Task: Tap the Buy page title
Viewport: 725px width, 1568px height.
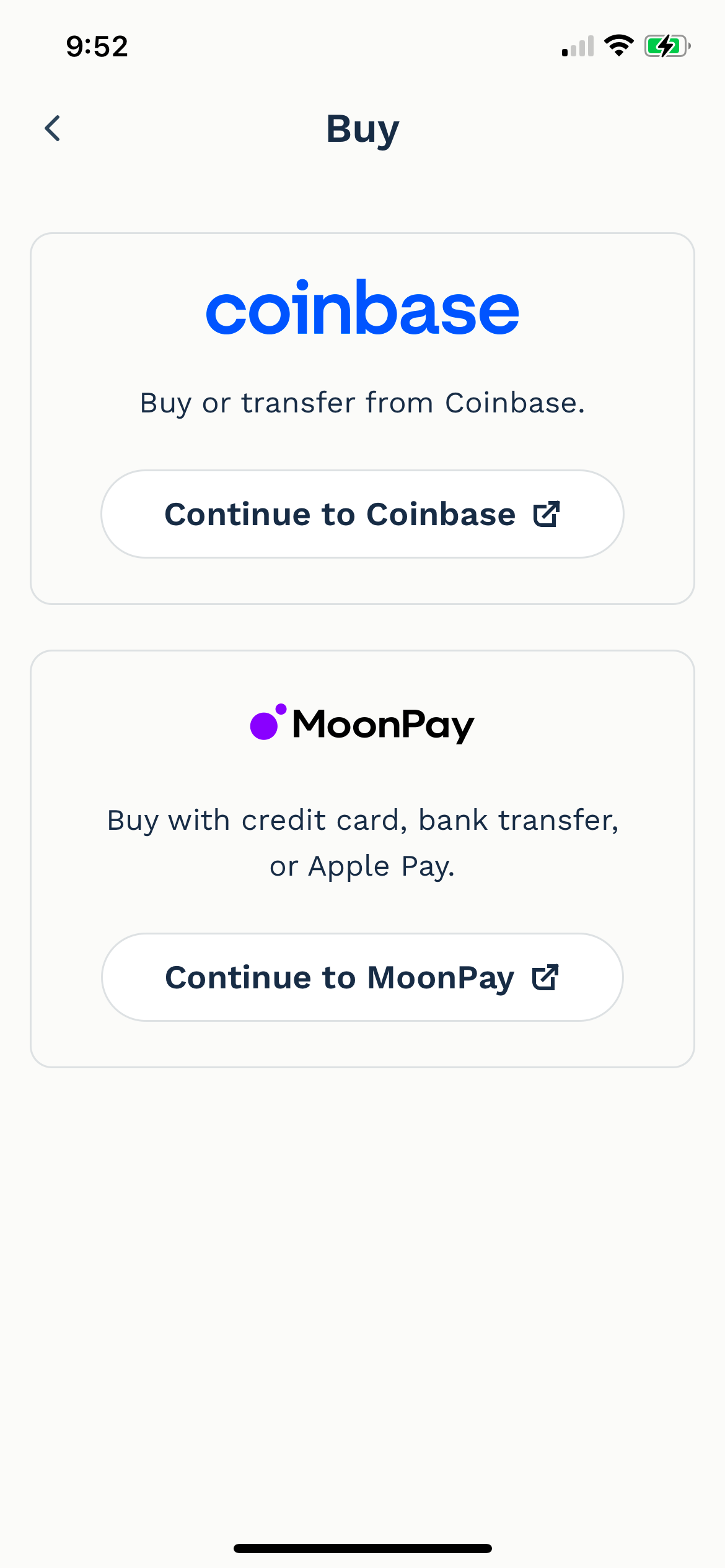Action: pyautogui.click(x=362, y=129)
